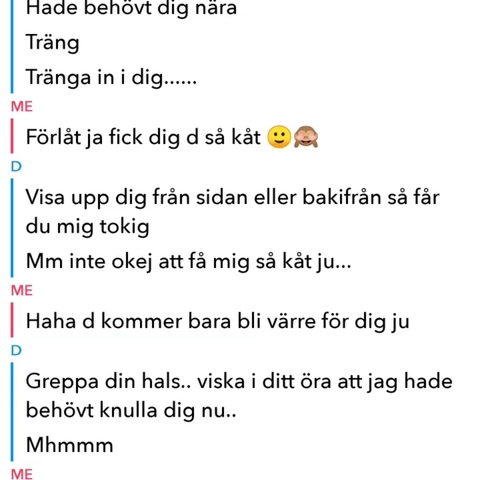Select message "Haha d kommer bara bli värre"

217,322
